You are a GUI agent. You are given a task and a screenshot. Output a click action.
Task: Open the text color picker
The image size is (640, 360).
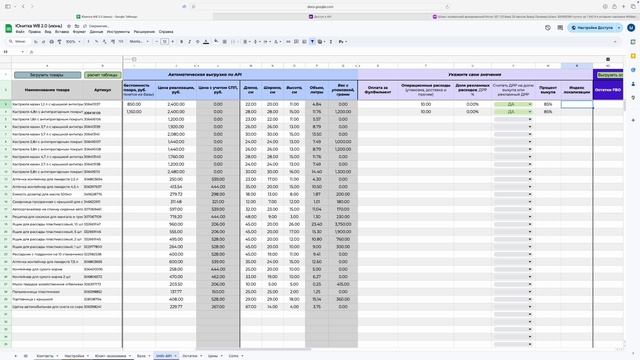(206, 42)
